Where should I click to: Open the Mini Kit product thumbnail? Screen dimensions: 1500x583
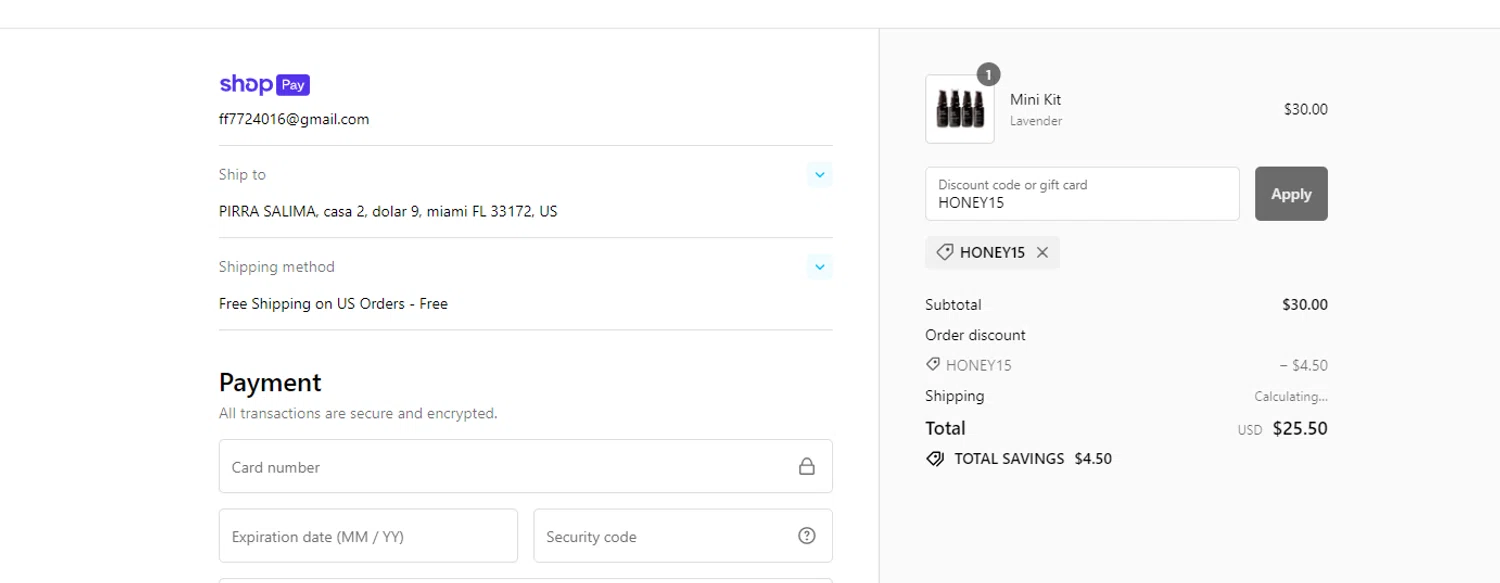click(x=960, y=109)
